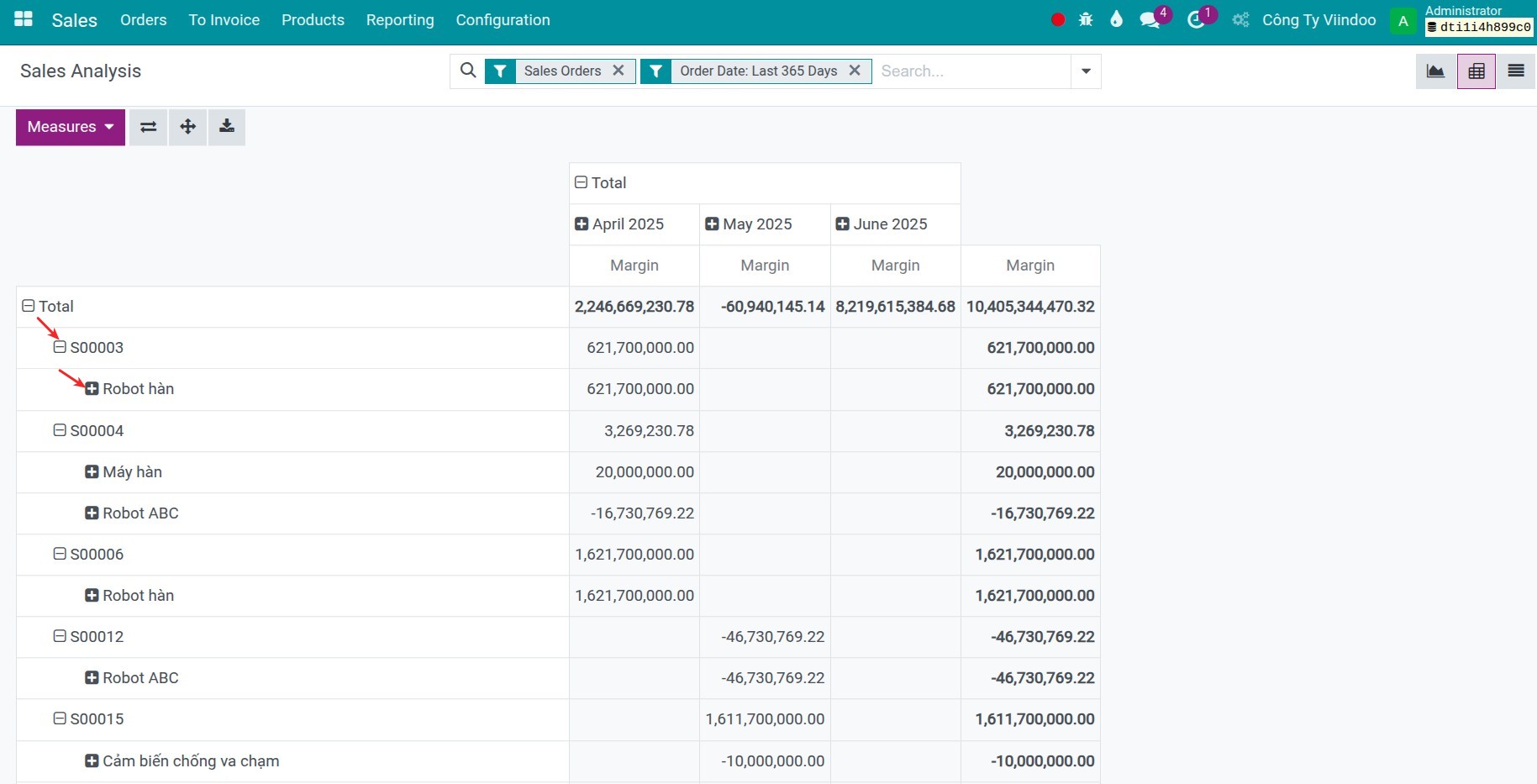Switch to list view
The width and height of the screenshot is (1537, 784).
[1516, 71]
